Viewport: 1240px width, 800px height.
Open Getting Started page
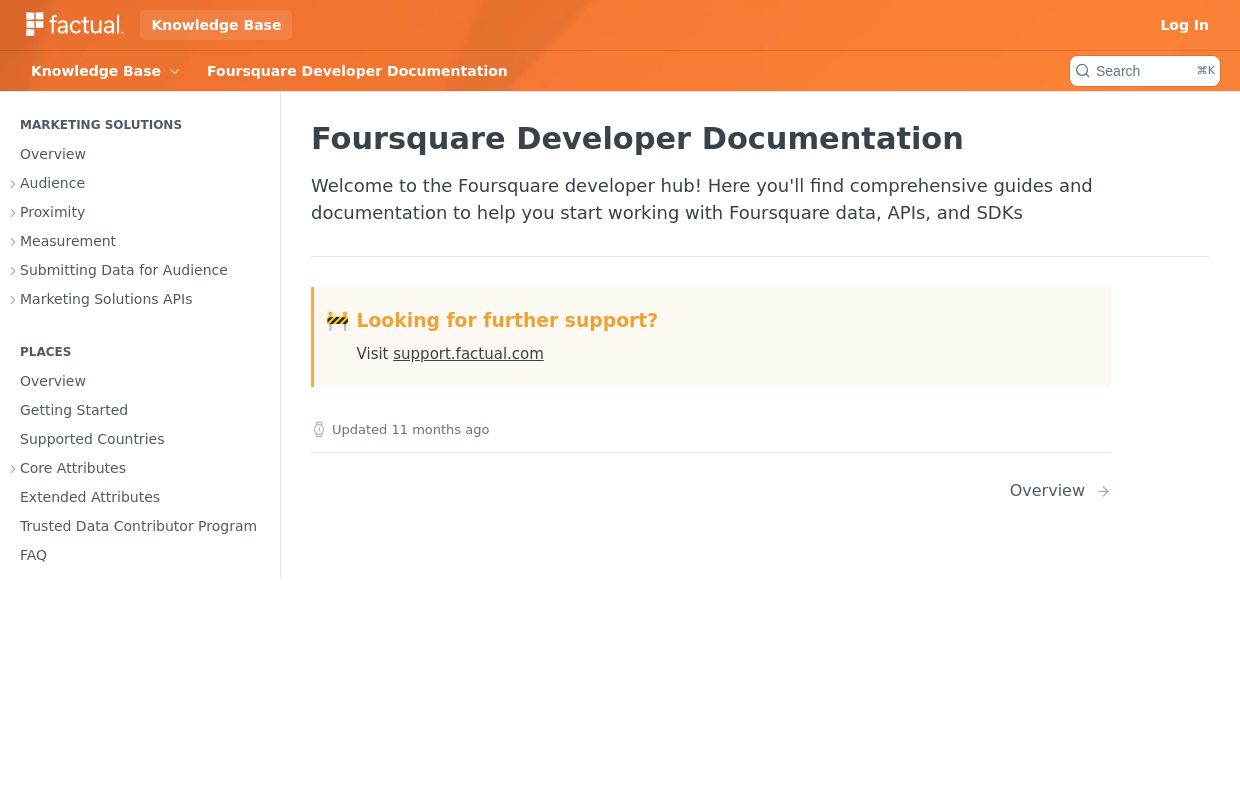(x=74, y=410)
